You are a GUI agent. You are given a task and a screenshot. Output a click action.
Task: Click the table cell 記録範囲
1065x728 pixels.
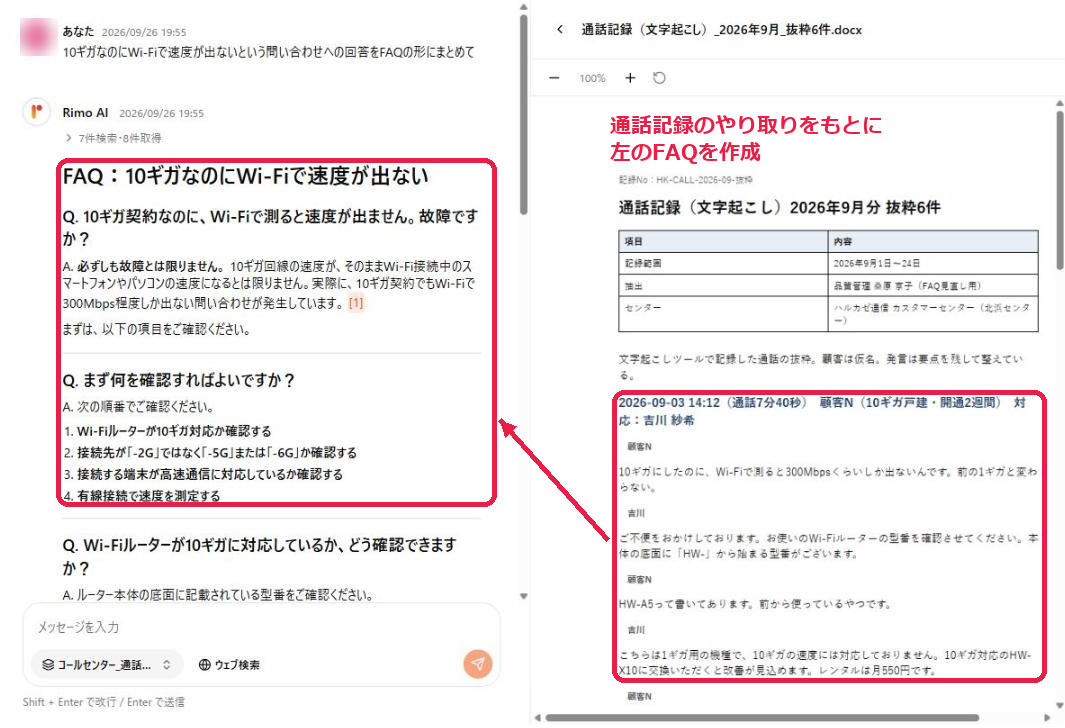pos(723,263)
